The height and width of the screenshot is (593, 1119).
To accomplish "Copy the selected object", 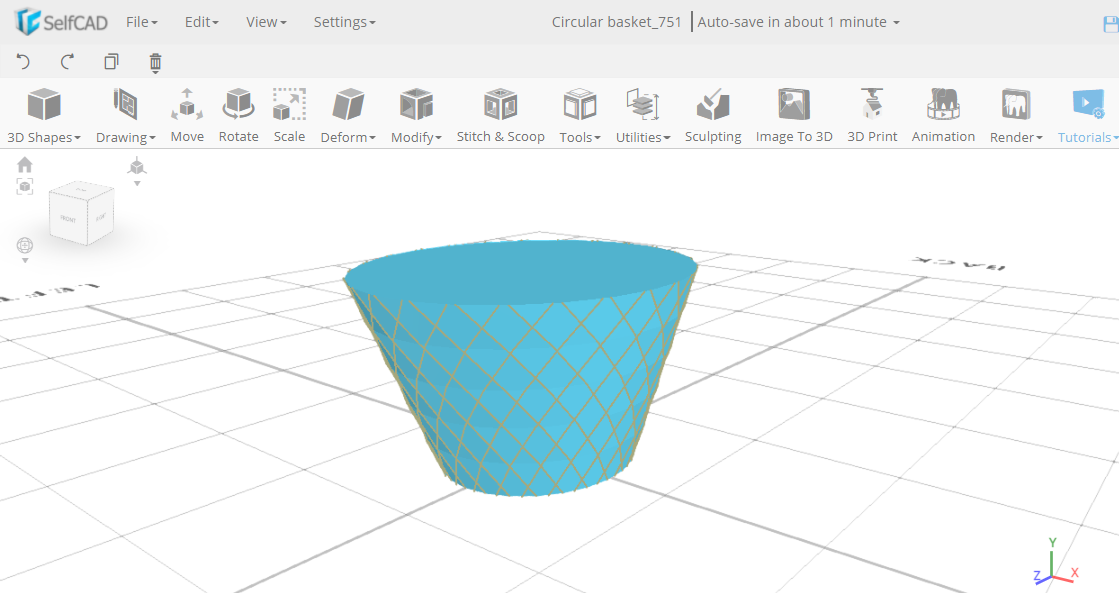I will click(111, 62).
